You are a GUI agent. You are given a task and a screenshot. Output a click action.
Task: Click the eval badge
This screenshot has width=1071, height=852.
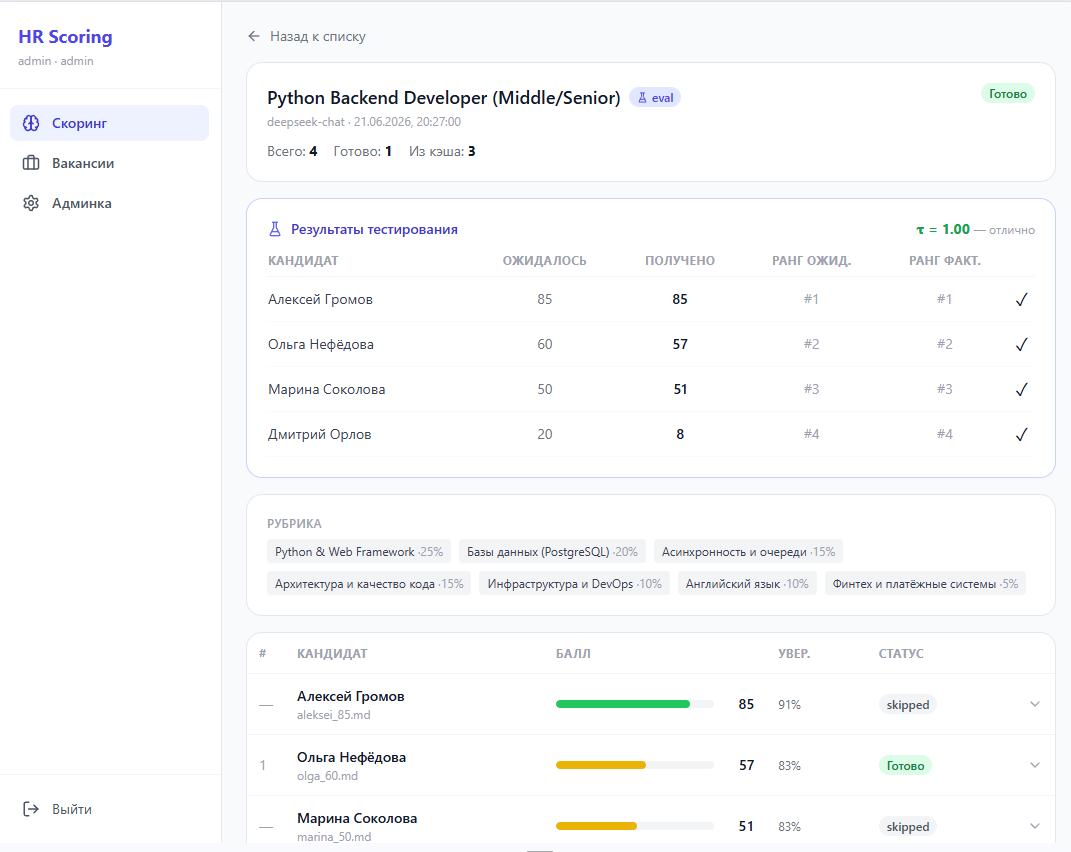point(655,98)
